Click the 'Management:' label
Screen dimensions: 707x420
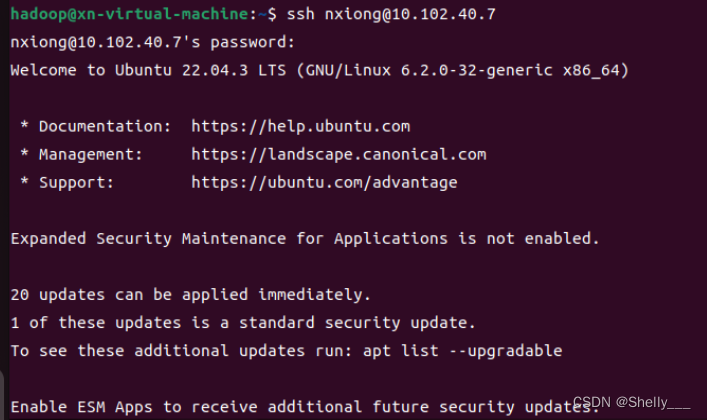[x=91, y=155]
